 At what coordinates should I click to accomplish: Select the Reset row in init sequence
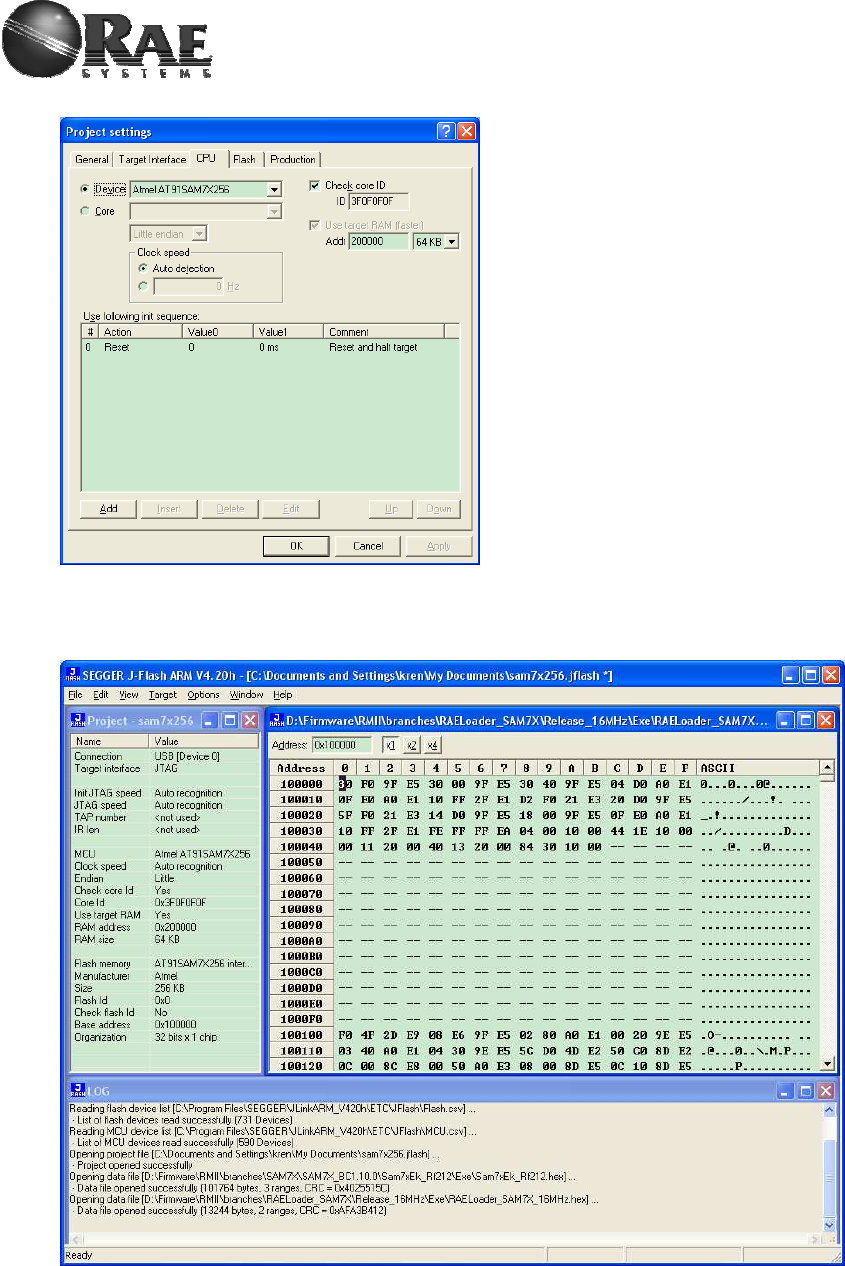[x=270, y=347]
